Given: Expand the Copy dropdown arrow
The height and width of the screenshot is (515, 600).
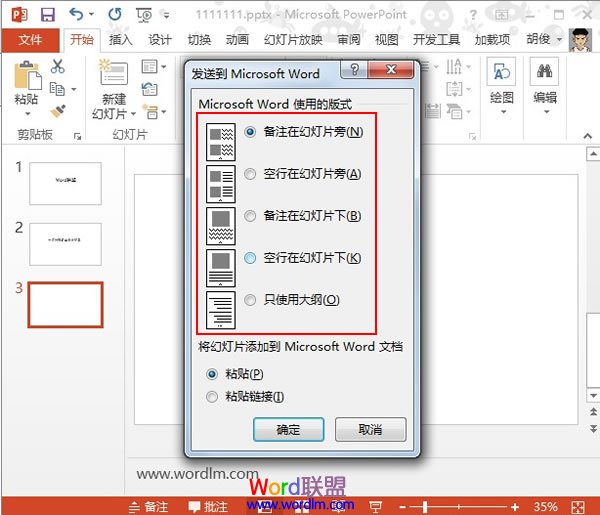Looking at the screenshot, I should pyautogui.click(x=73, y=89).
